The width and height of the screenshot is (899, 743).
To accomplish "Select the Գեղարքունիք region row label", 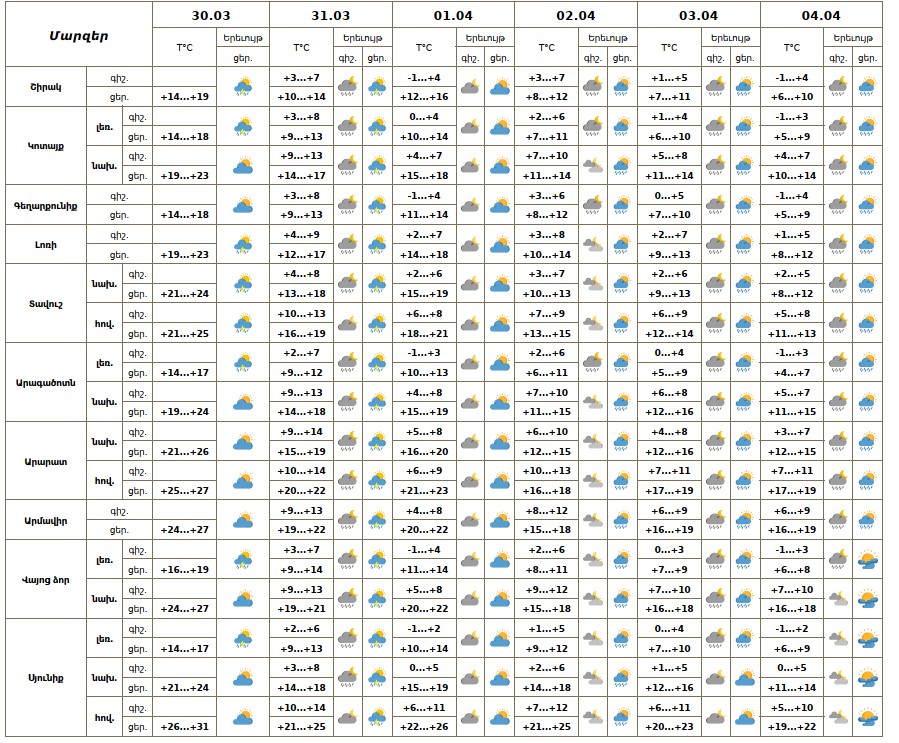I will [x=46, y=205].
